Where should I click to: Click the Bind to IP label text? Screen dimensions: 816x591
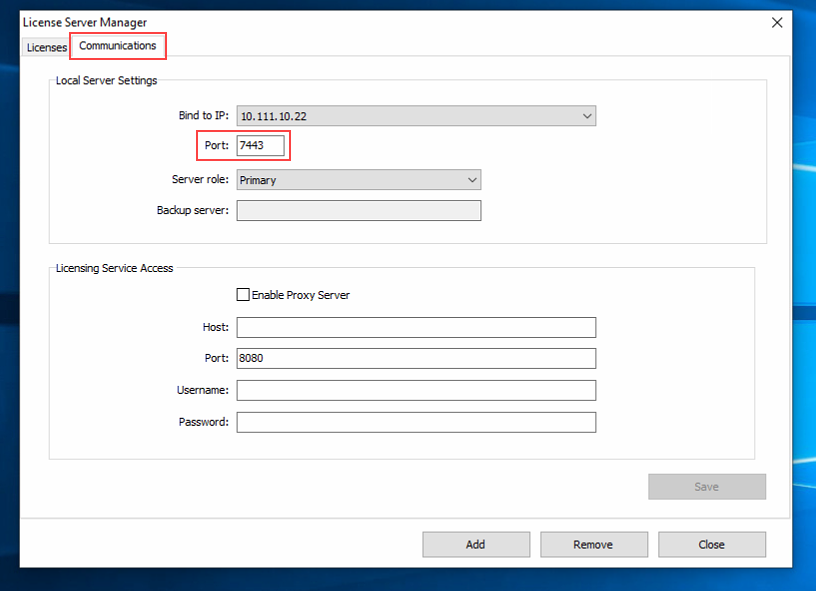pyautogui.click(x=204, y=116)
